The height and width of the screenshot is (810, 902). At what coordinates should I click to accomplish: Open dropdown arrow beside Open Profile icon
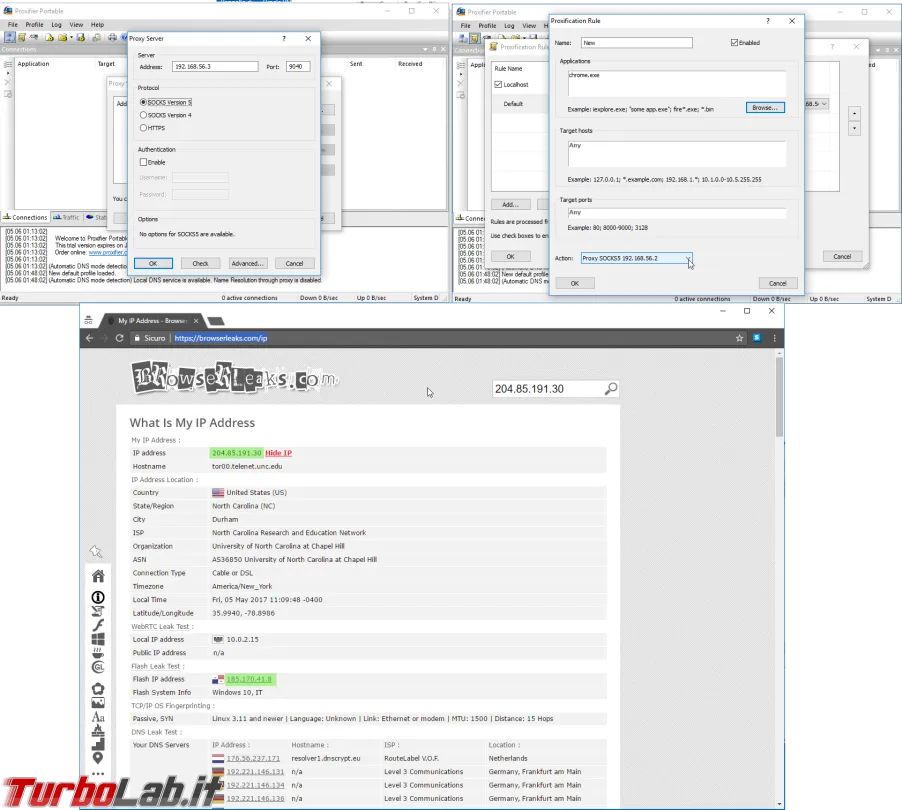point(71,38)
